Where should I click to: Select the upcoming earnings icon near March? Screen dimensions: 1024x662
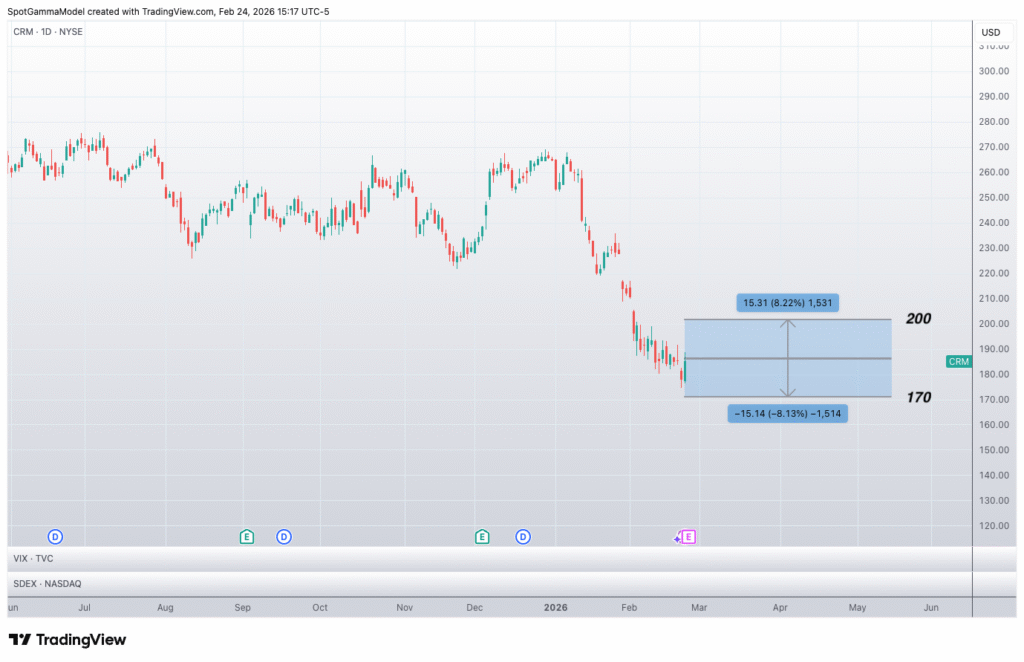coord(687,537)
